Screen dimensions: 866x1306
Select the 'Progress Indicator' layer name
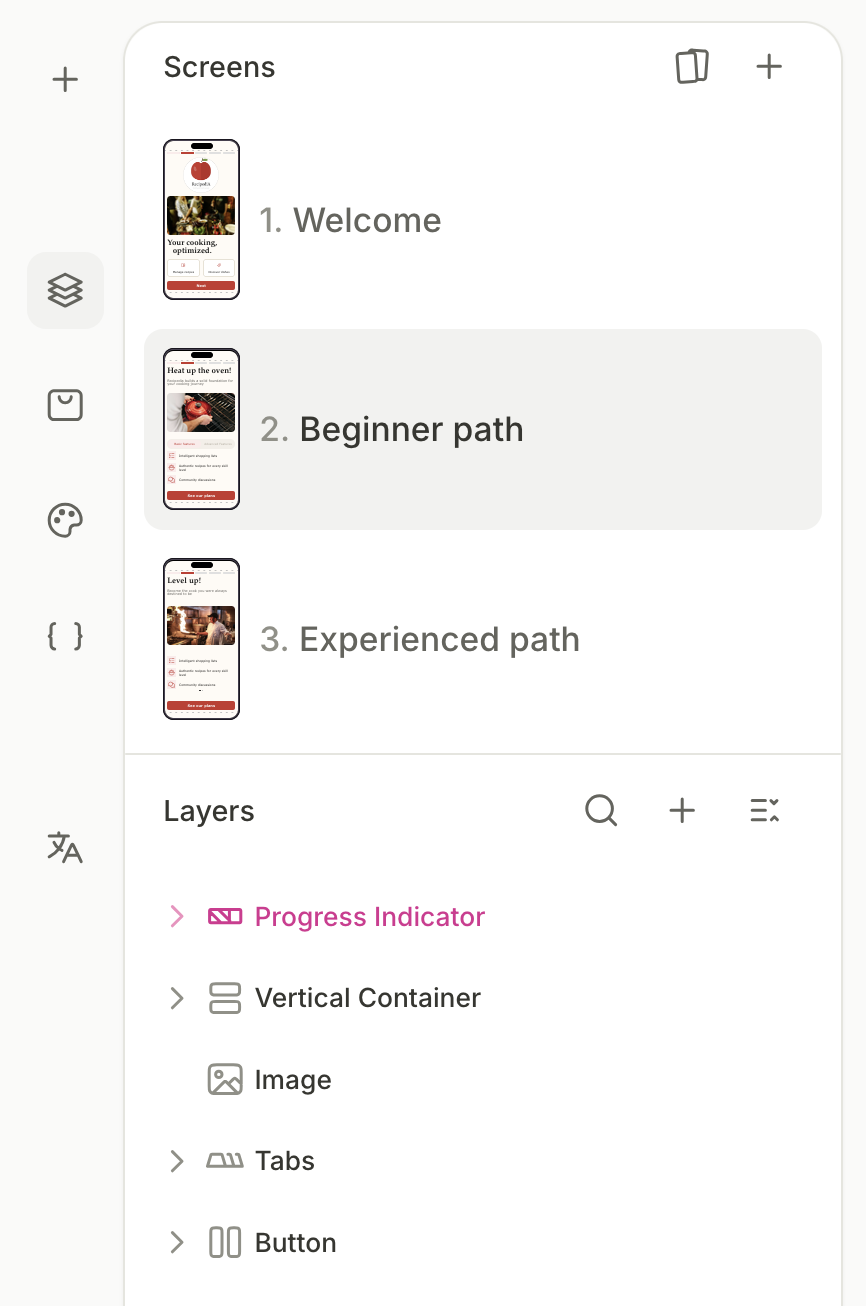[370, 917]
